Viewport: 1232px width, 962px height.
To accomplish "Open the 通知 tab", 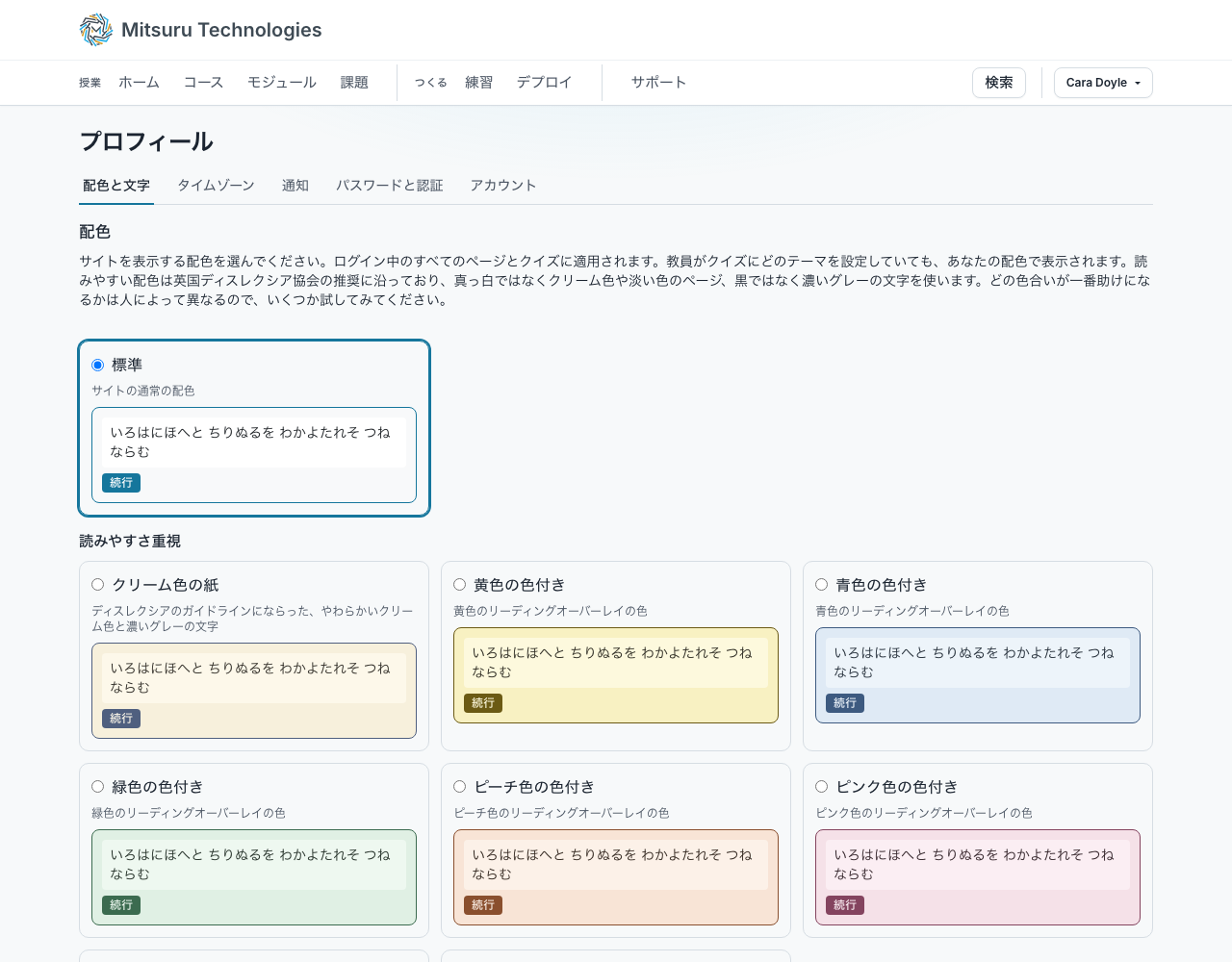I will [295, 186].
